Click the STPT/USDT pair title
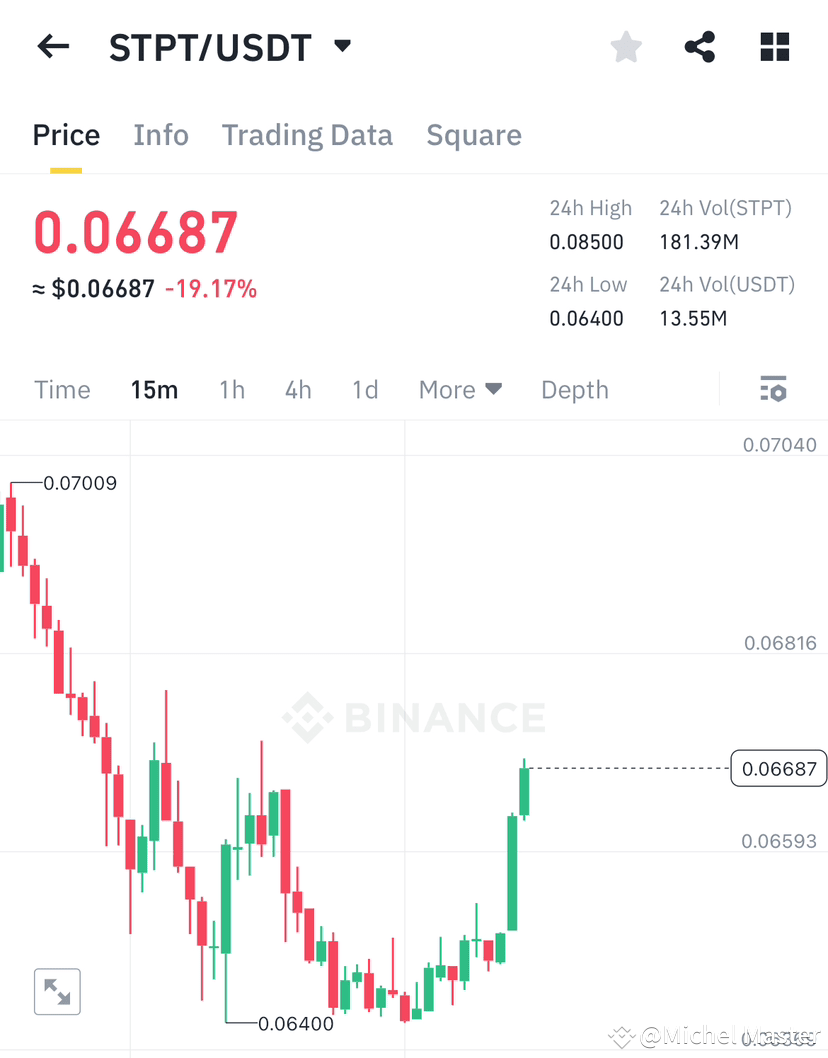 210,47
